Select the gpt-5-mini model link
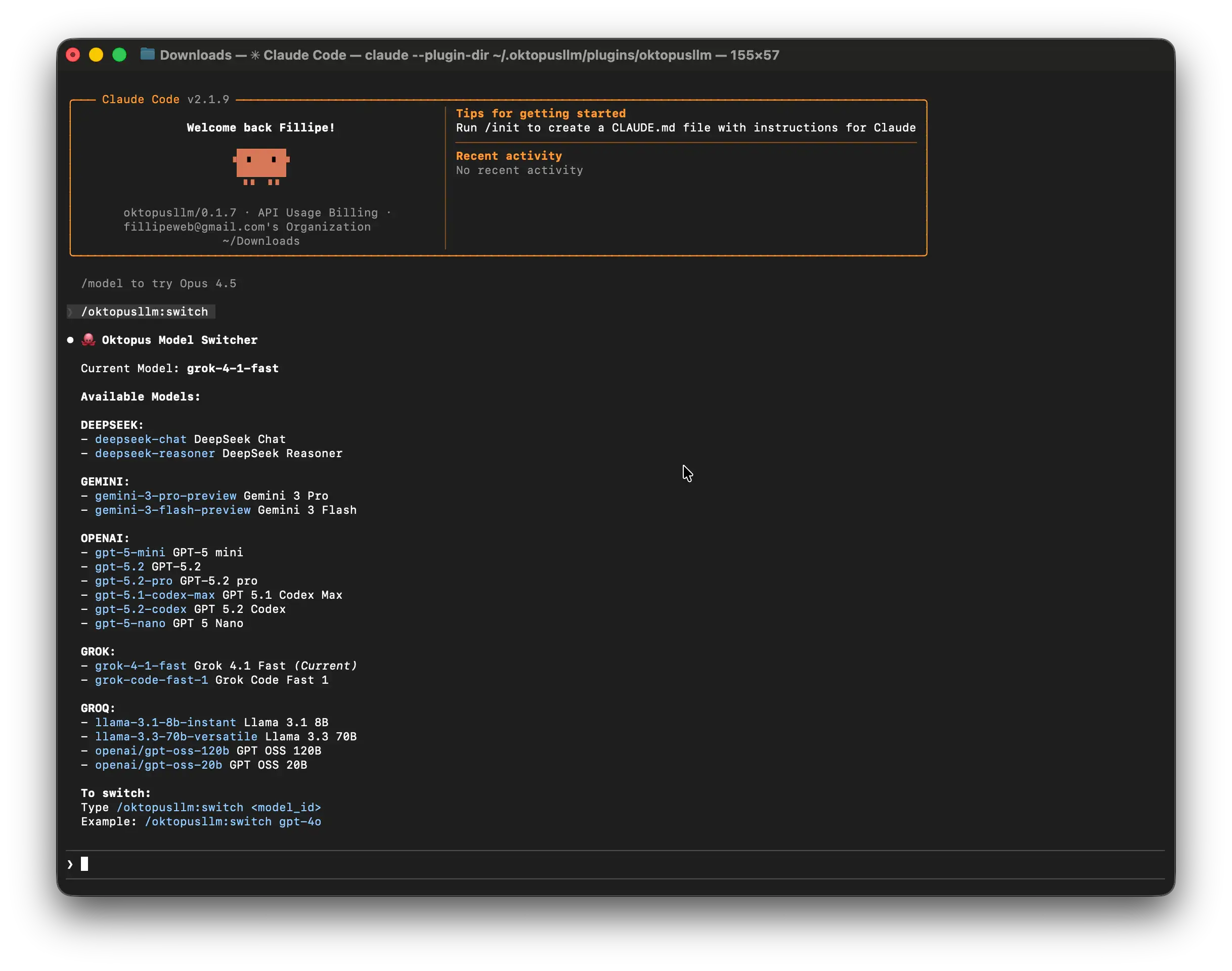 tap(129, 552)
